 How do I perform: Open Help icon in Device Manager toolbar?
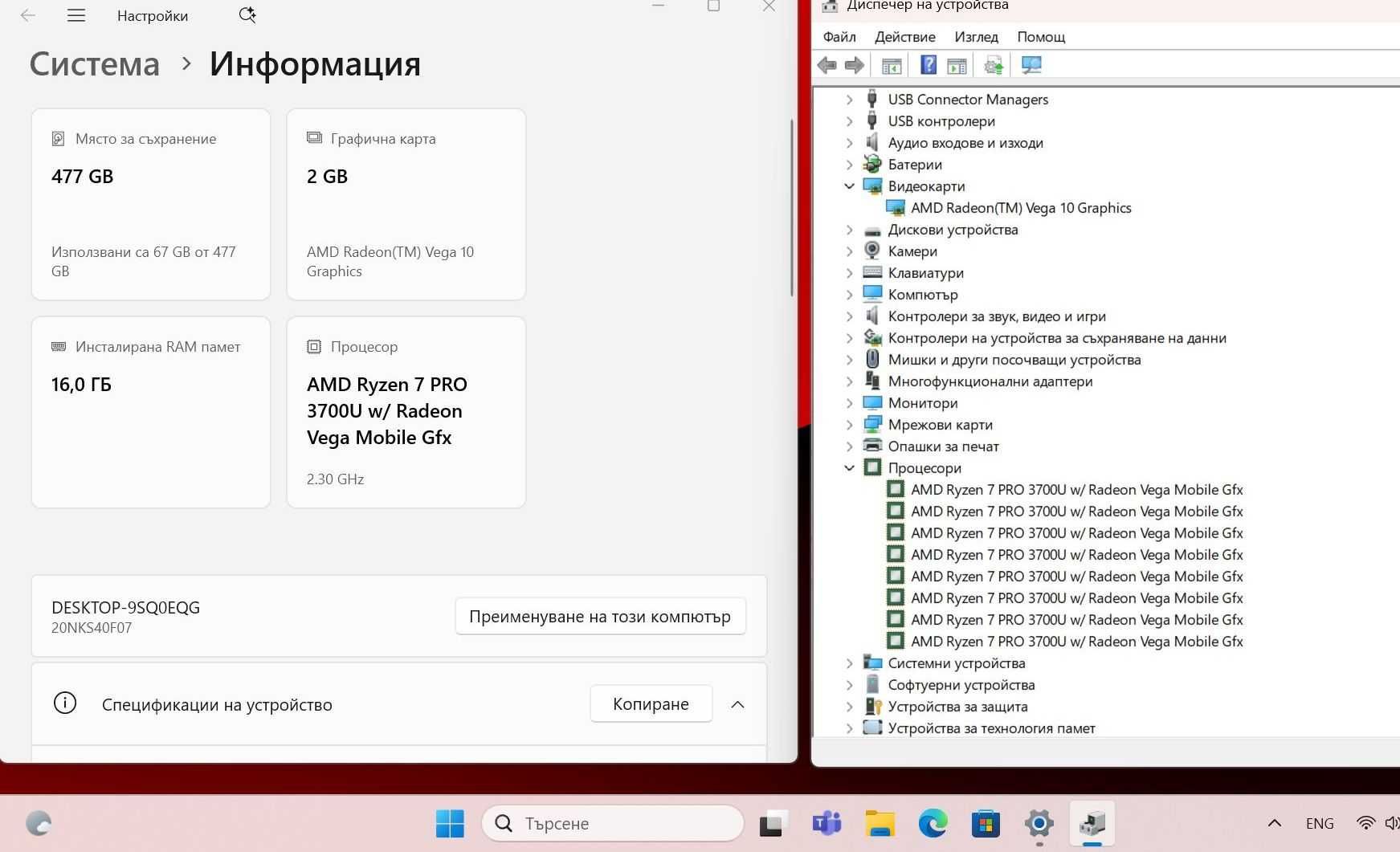[929, 65]
